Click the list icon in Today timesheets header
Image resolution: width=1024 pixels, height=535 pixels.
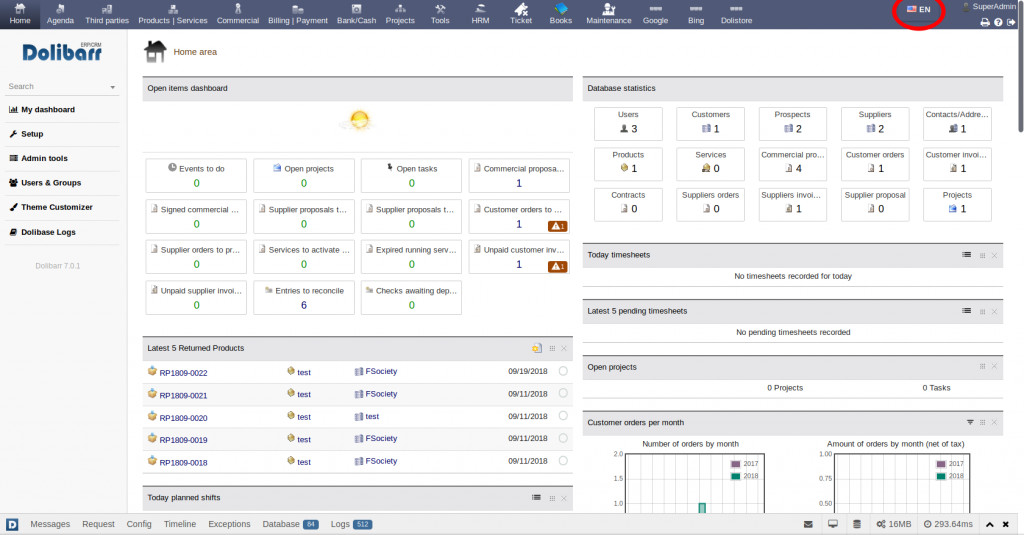coord(966,255)
